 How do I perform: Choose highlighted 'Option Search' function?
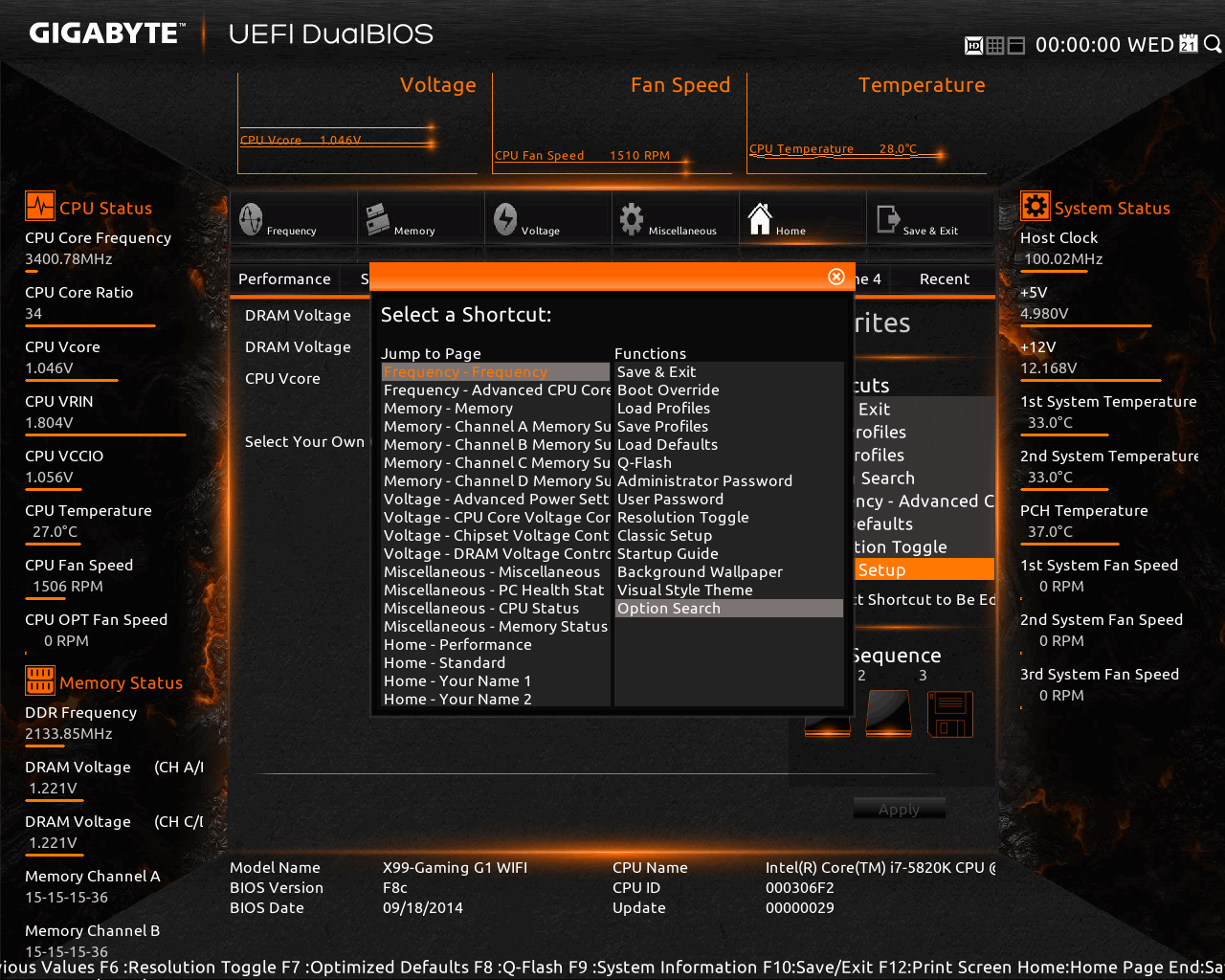[x=729, y=608]
